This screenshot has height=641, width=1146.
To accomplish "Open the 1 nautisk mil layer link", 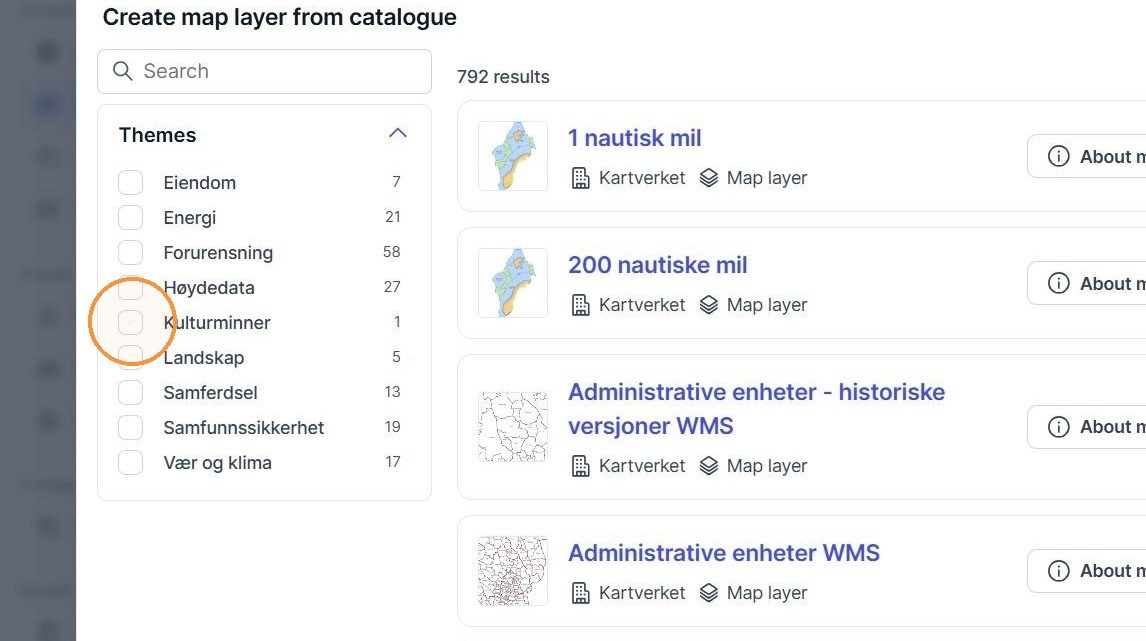I will 634,137.
